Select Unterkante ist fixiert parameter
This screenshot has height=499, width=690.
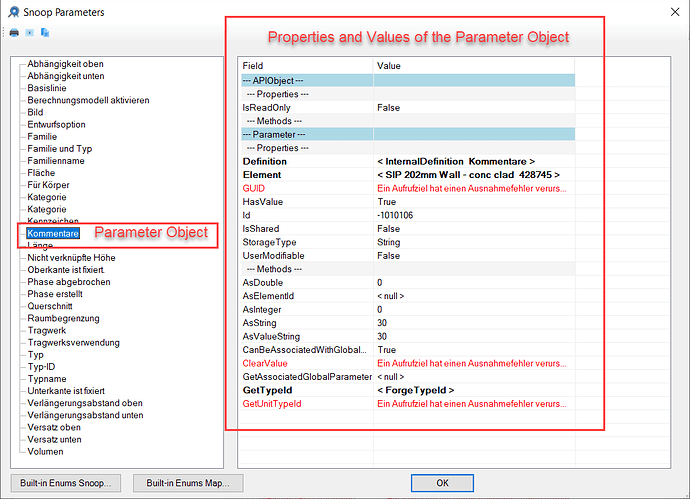66,391
